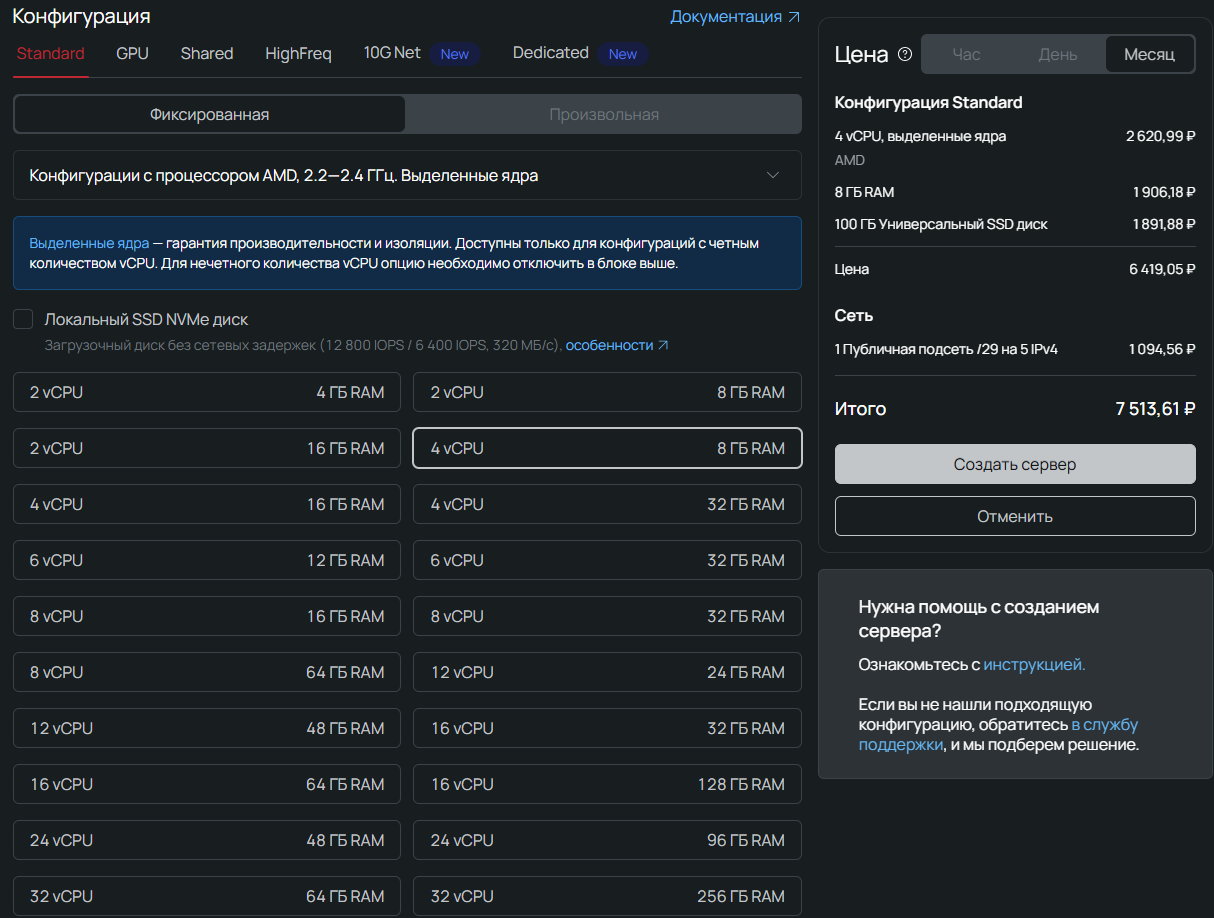Select the Dedicated configuration tab
1214x918 pixels.
(550, 53)
